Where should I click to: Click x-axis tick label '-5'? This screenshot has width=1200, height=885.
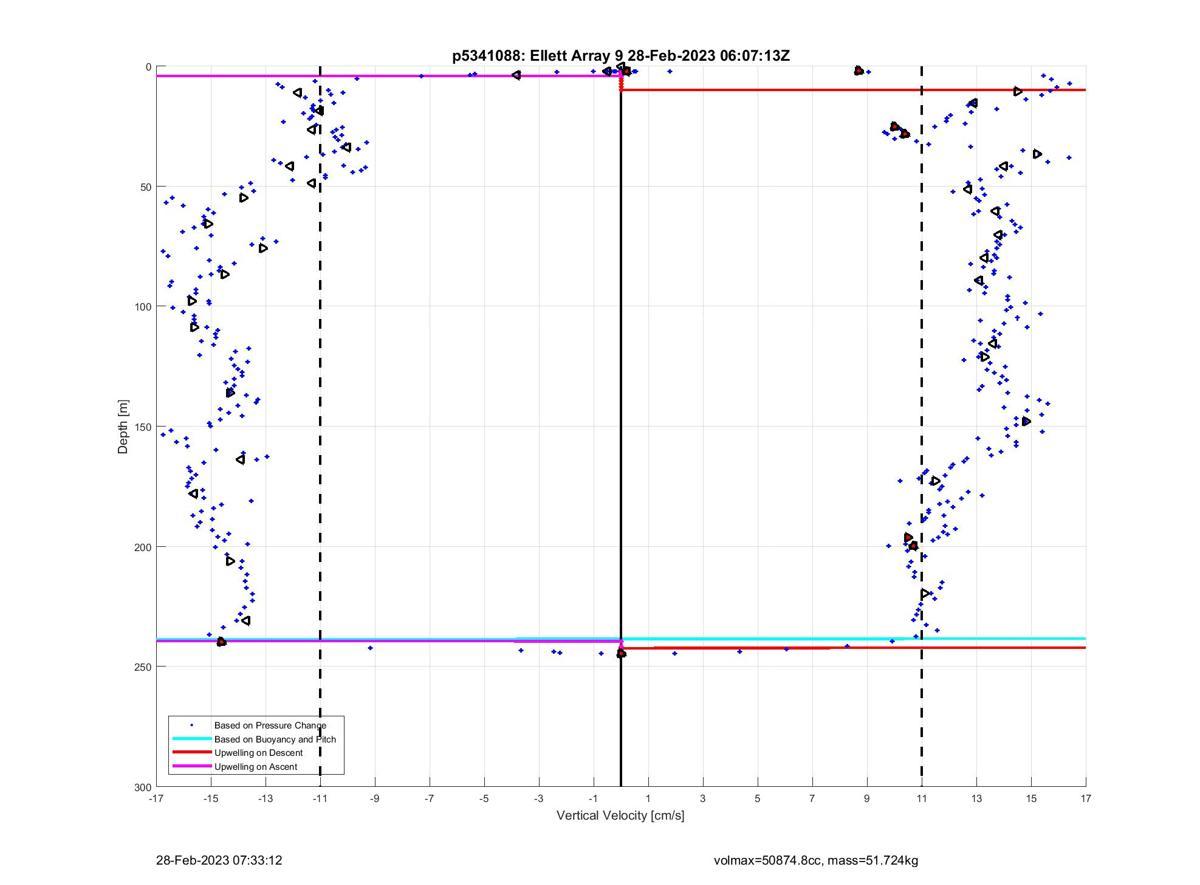[x=484, y=798]
